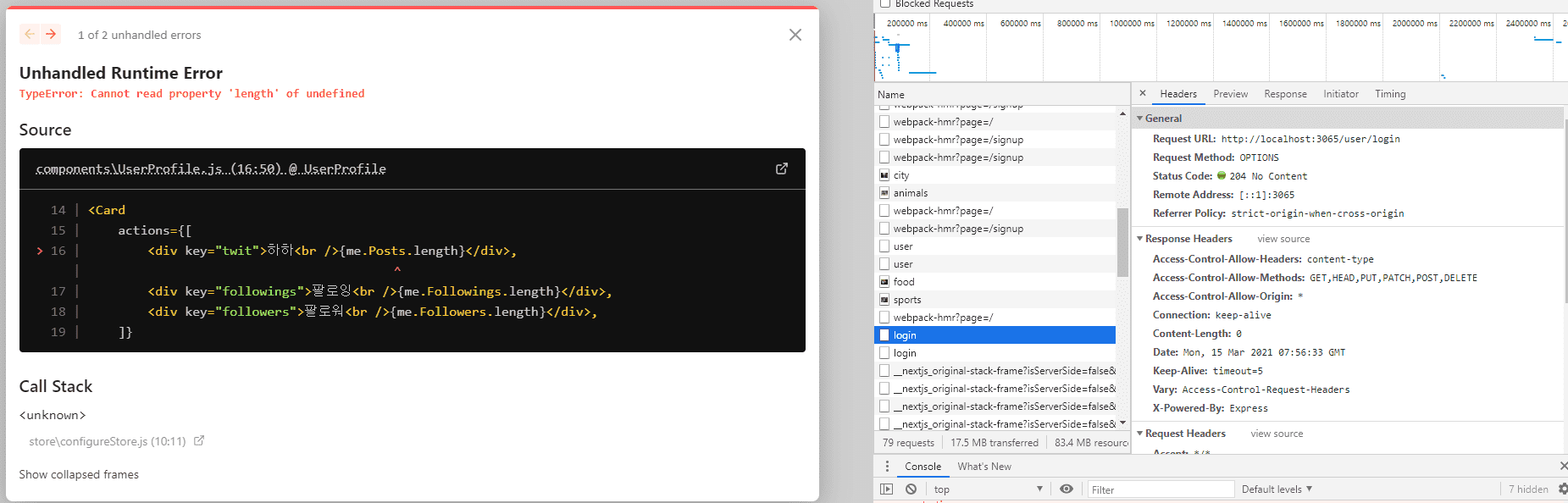Check the box beside the highlighted login request

(x=884, y=335)
